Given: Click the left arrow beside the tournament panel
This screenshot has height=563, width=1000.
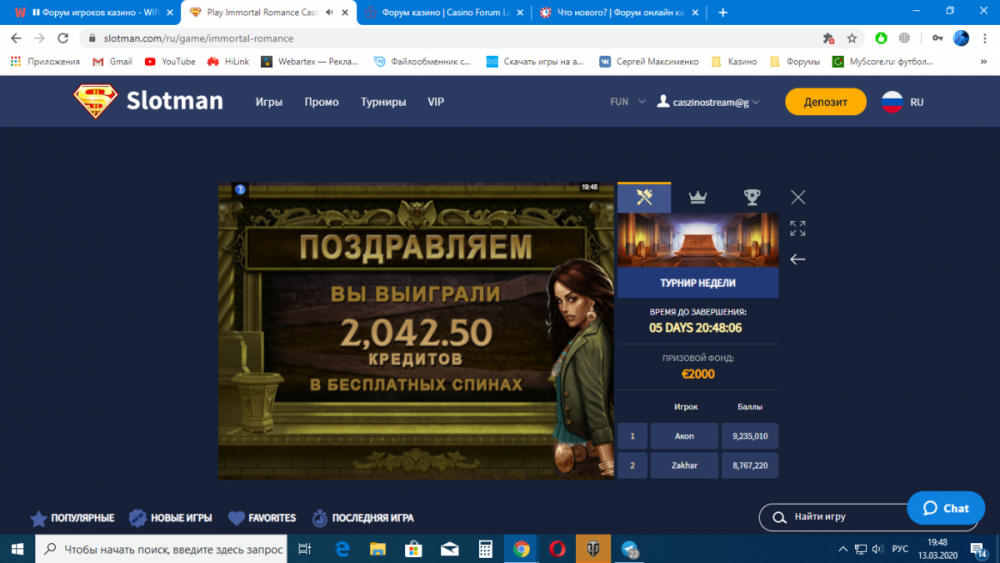Looking at the screenshot, I should point(797,259).
